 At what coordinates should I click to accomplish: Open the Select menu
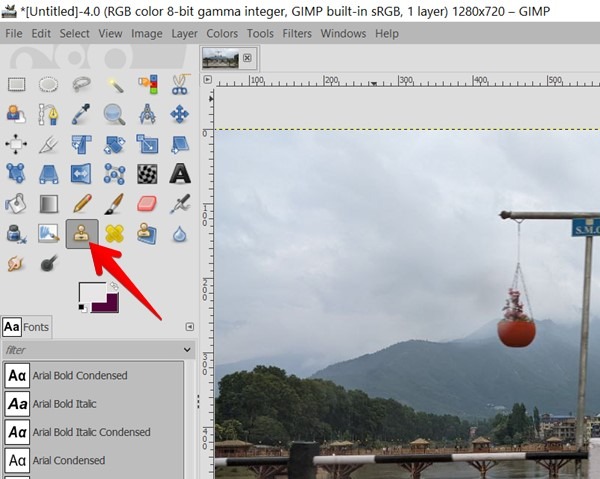[x=74, y=34]
